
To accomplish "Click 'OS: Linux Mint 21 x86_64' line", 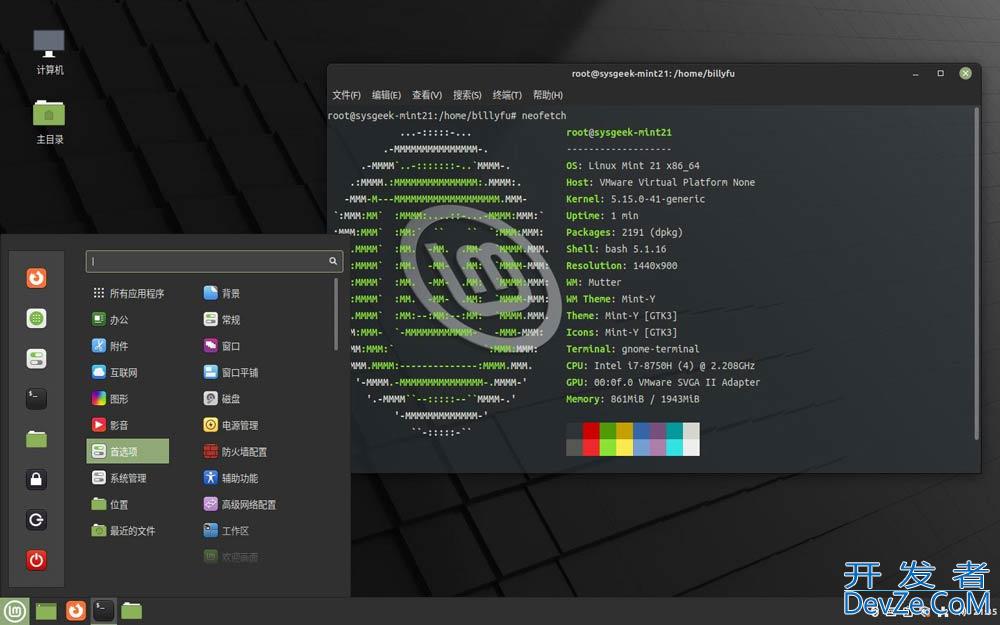I will tap(633, 166).
